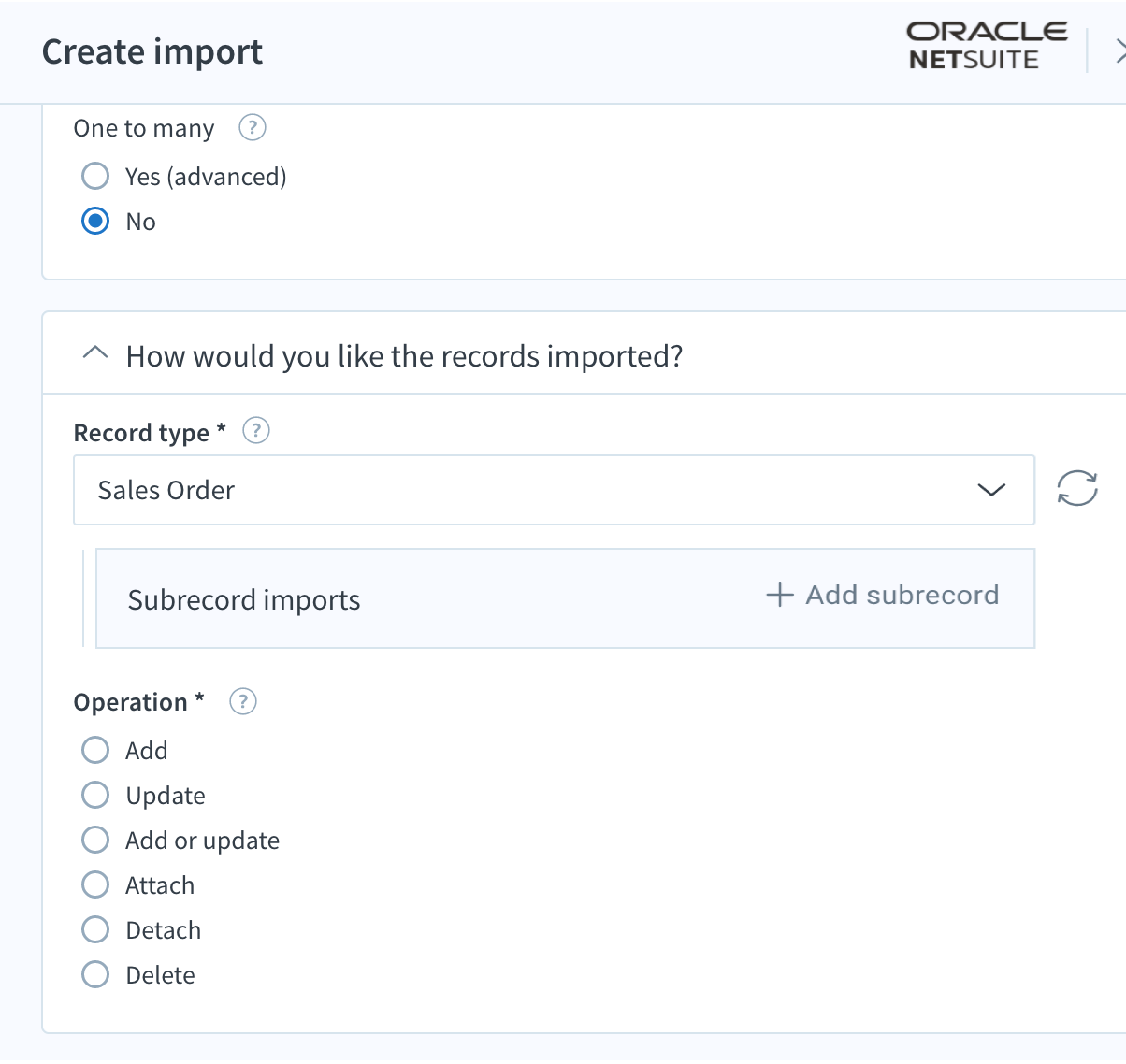Choose the Detach operation
Screen dimensions: 1126x1064
click(x=94, y=929)
